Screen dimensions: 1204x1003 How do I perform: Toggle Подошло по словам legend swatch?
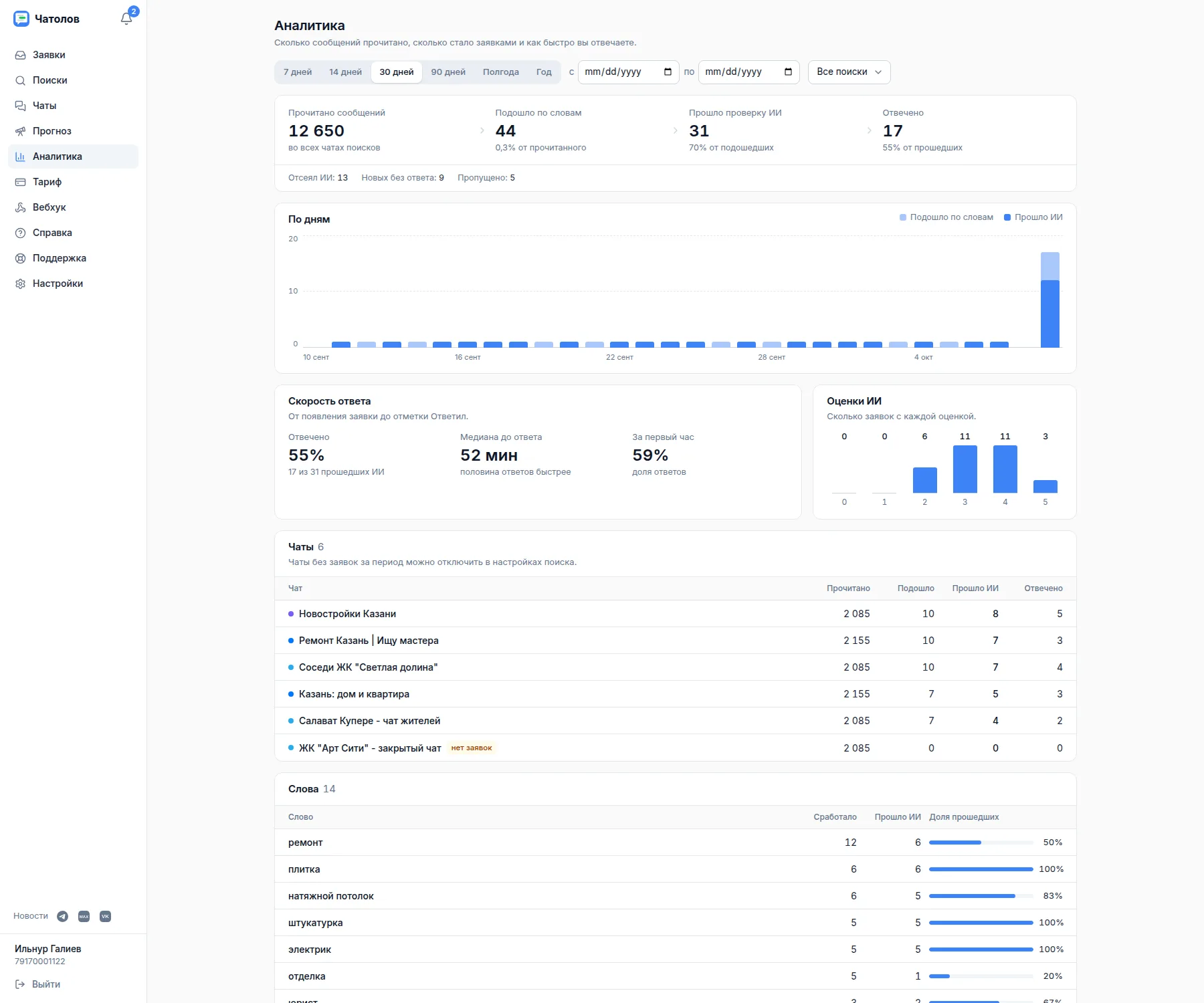point(903,217)
